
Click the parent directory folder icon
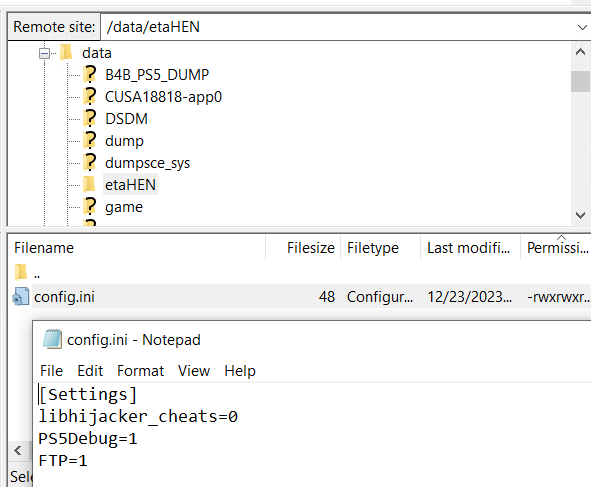tap(21, 273)
